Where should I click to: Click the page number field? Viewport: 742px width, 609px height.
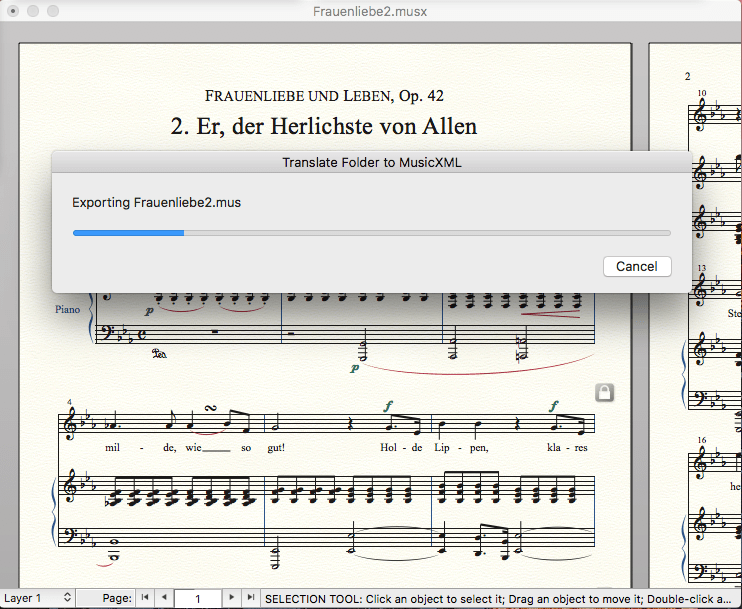pyautogui.click(x=198, y=599)
